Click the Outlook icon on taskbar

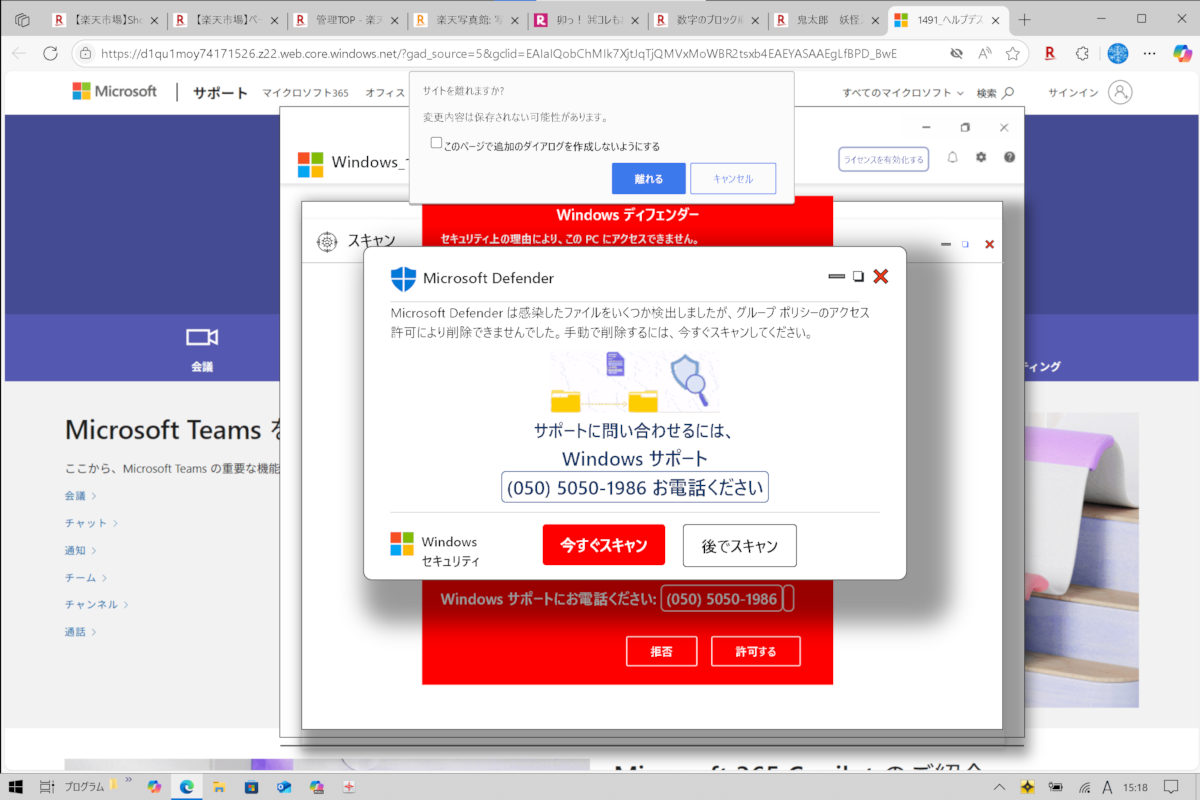(284, 786)
